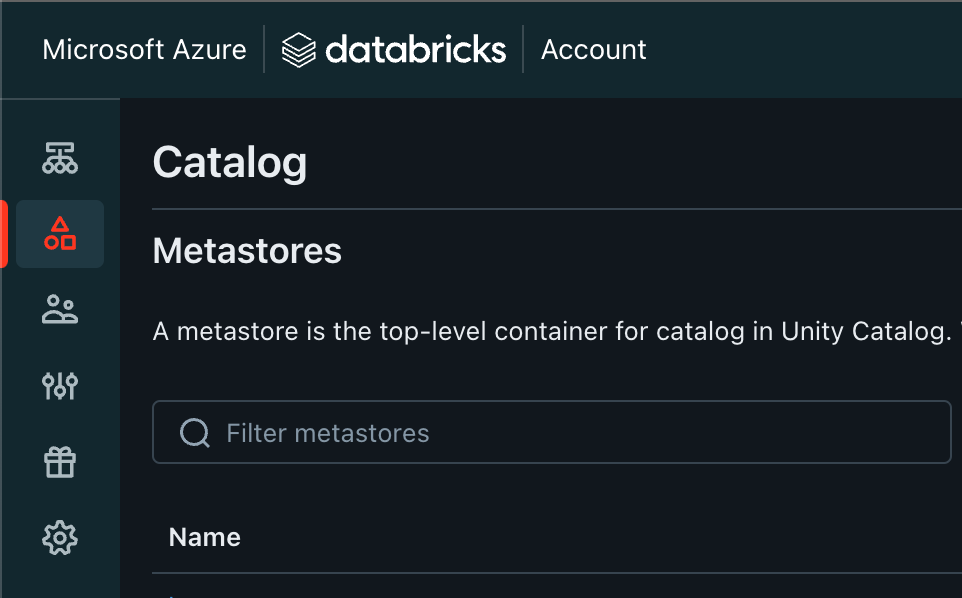Click the Databricks stacked-layers logo icon
Image resolution: width=962 pixels, height=598 pixels.
(x=298, y=50)
